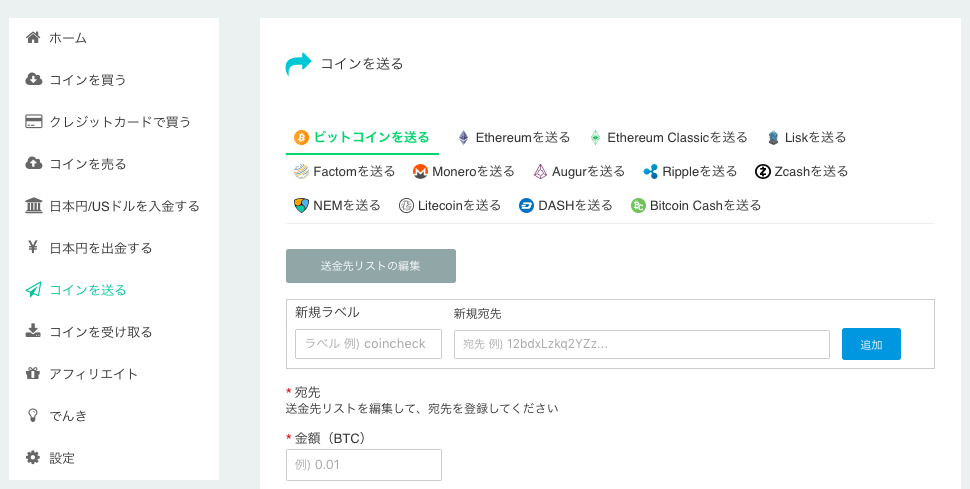The height and width of the screenshot is (489, 970).
Task: Click the credit card icon in sidebar
Action: pyautogui.click(x=33, y=122)
